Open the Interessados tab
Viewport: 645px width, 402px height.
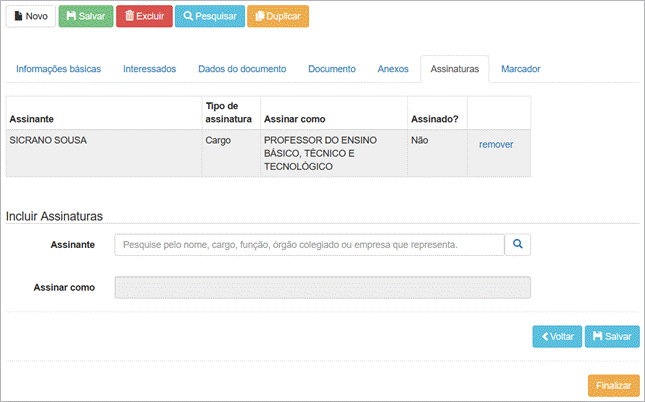[x=149, y=69]
